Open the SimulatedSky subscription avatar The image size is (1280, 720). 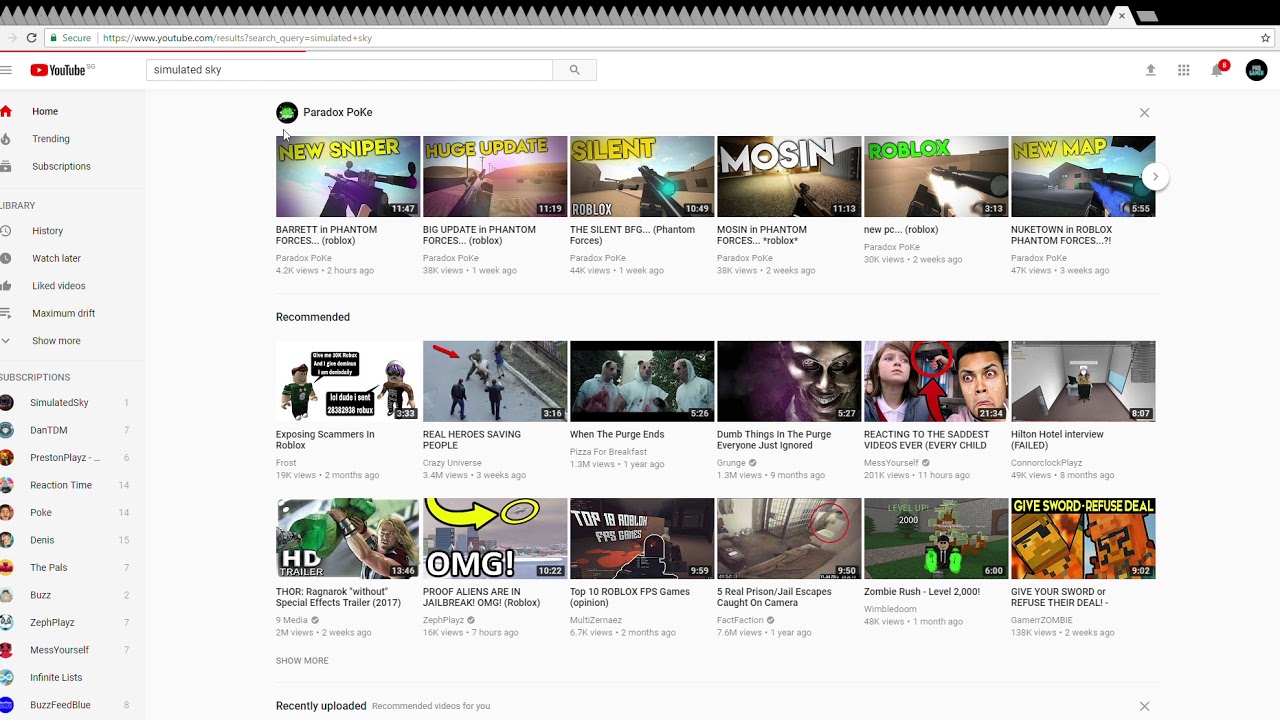[x=7, y=403]
